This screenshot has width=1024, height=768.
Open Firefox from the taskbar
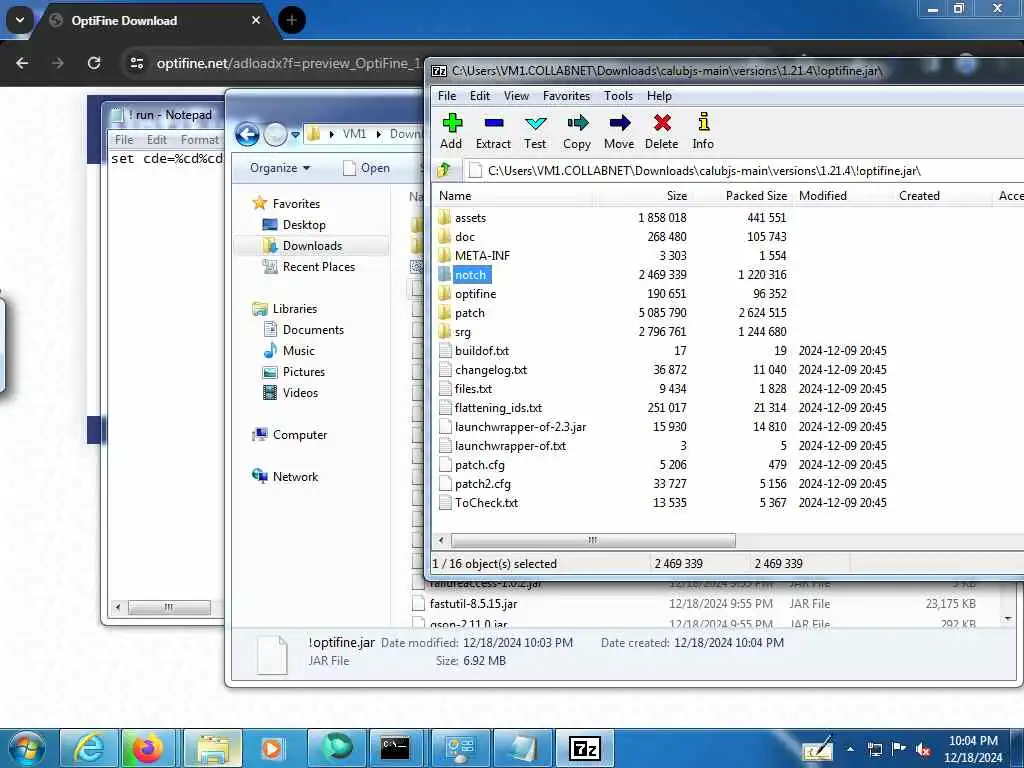coord(148,748)
